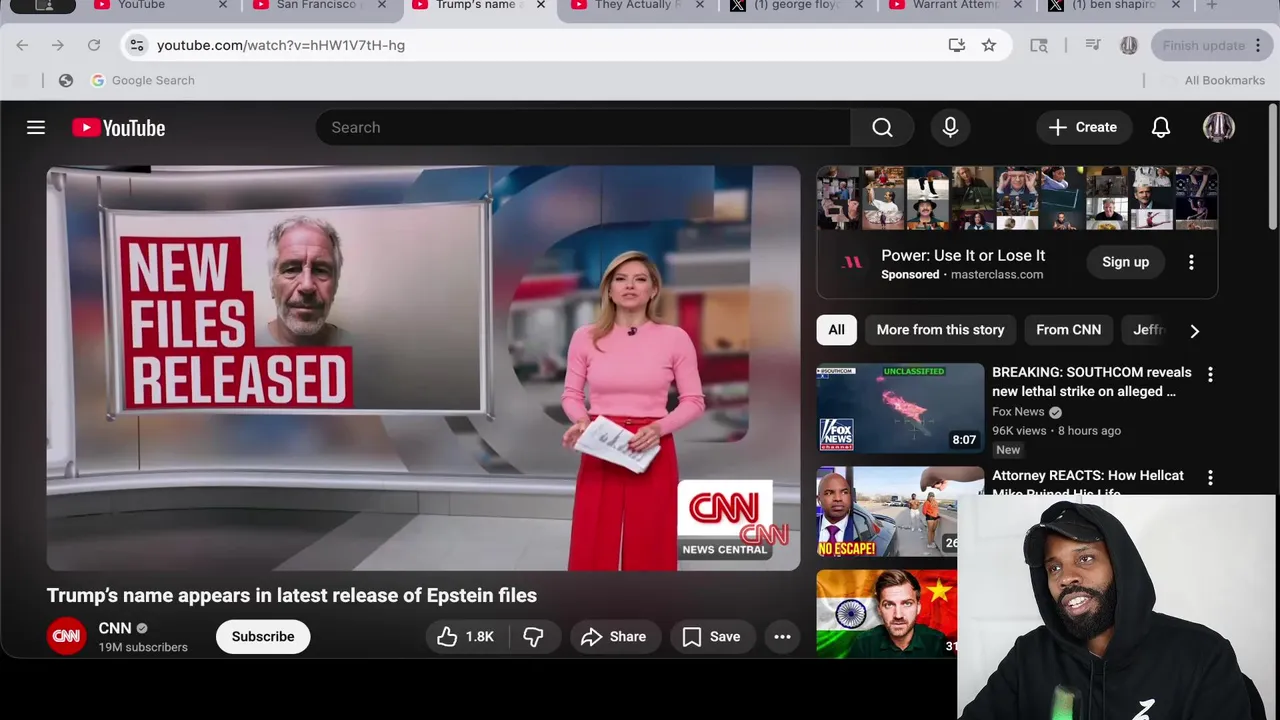Open Power: Use It or Lose It ad
The image size is (1280, 720).
[x=963, y=255]
